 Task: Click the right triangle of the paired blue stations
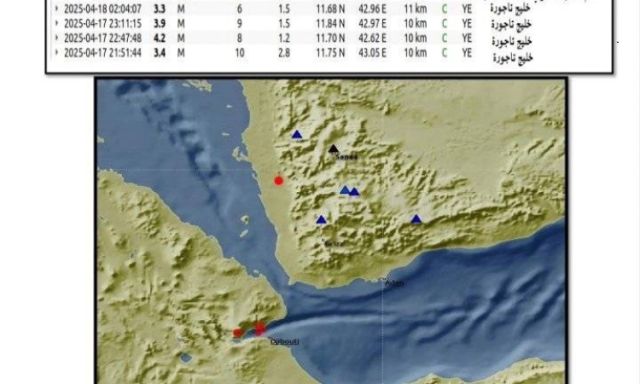click(x=354, y=192)
